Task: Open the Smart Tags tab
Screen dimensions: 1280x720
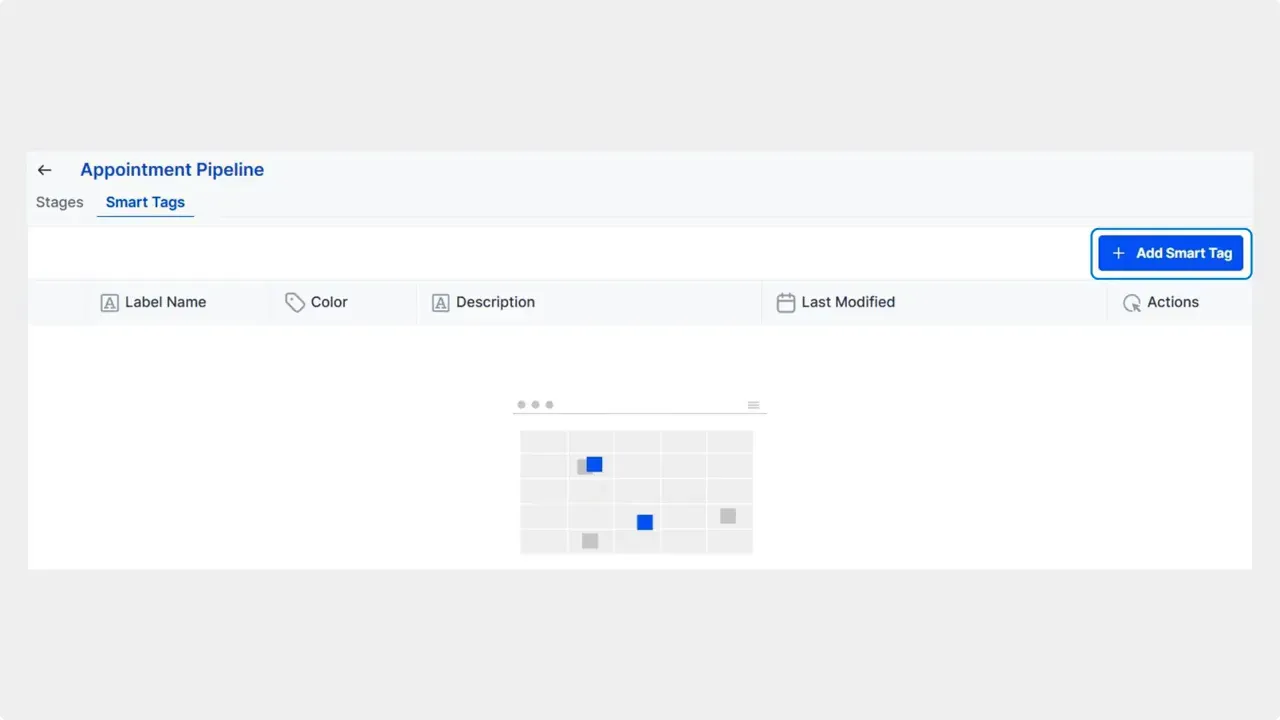Action: coord(145,202)
